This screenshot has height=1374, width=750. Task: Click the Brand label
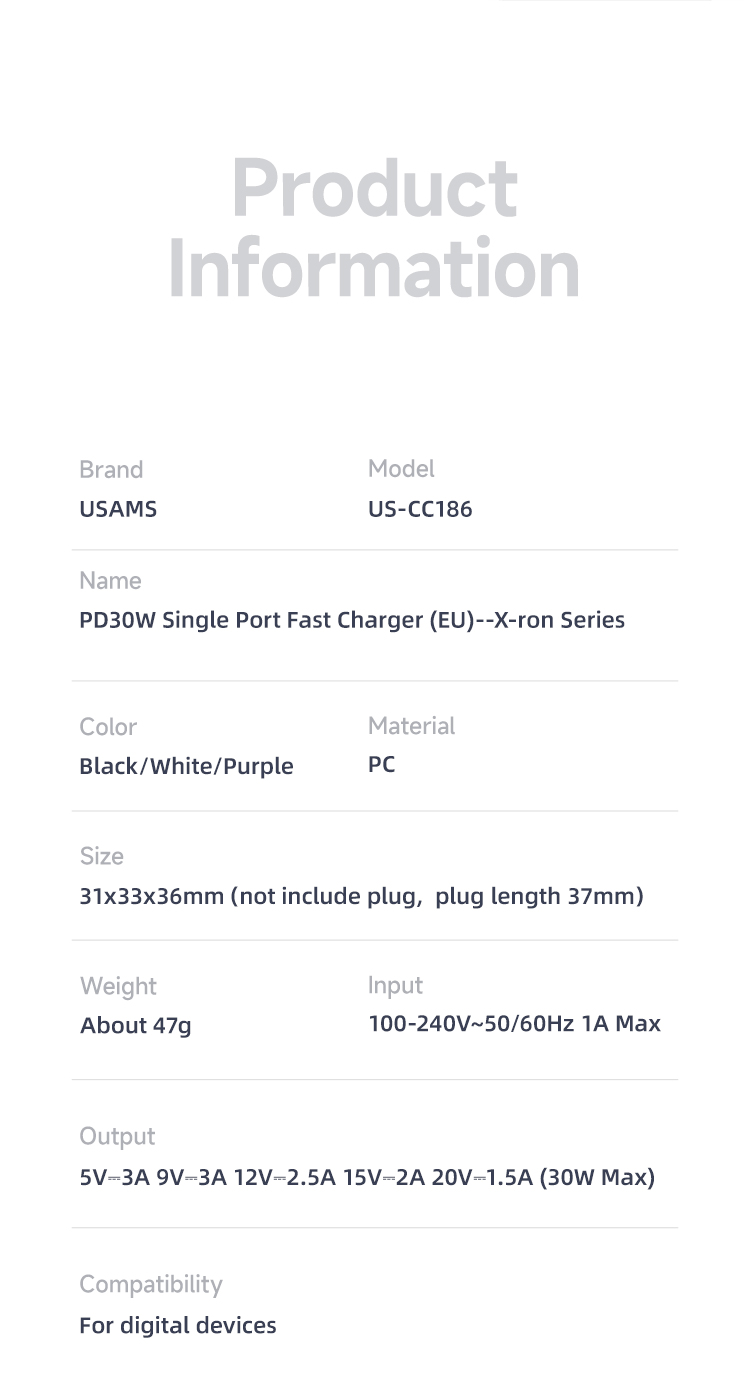click(111, 470)
